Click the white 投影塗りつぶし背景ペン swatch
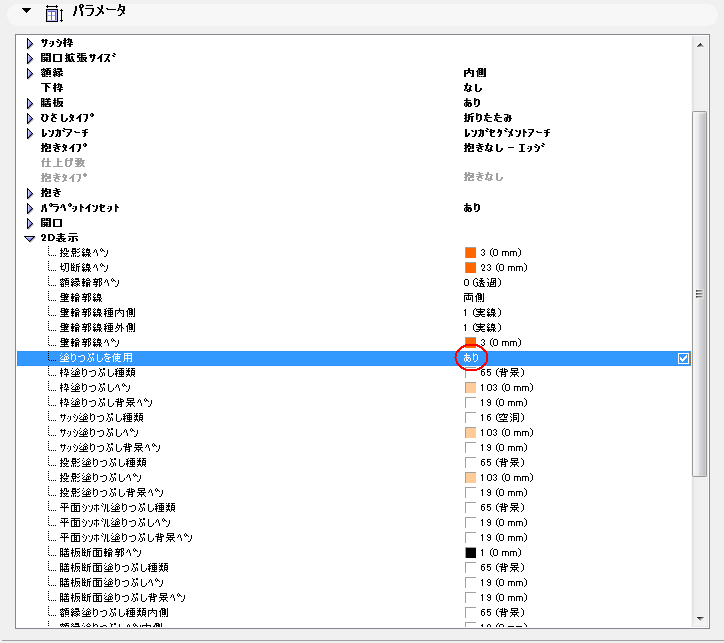Viewport: 724px width, 643px height. coord(470,493)
